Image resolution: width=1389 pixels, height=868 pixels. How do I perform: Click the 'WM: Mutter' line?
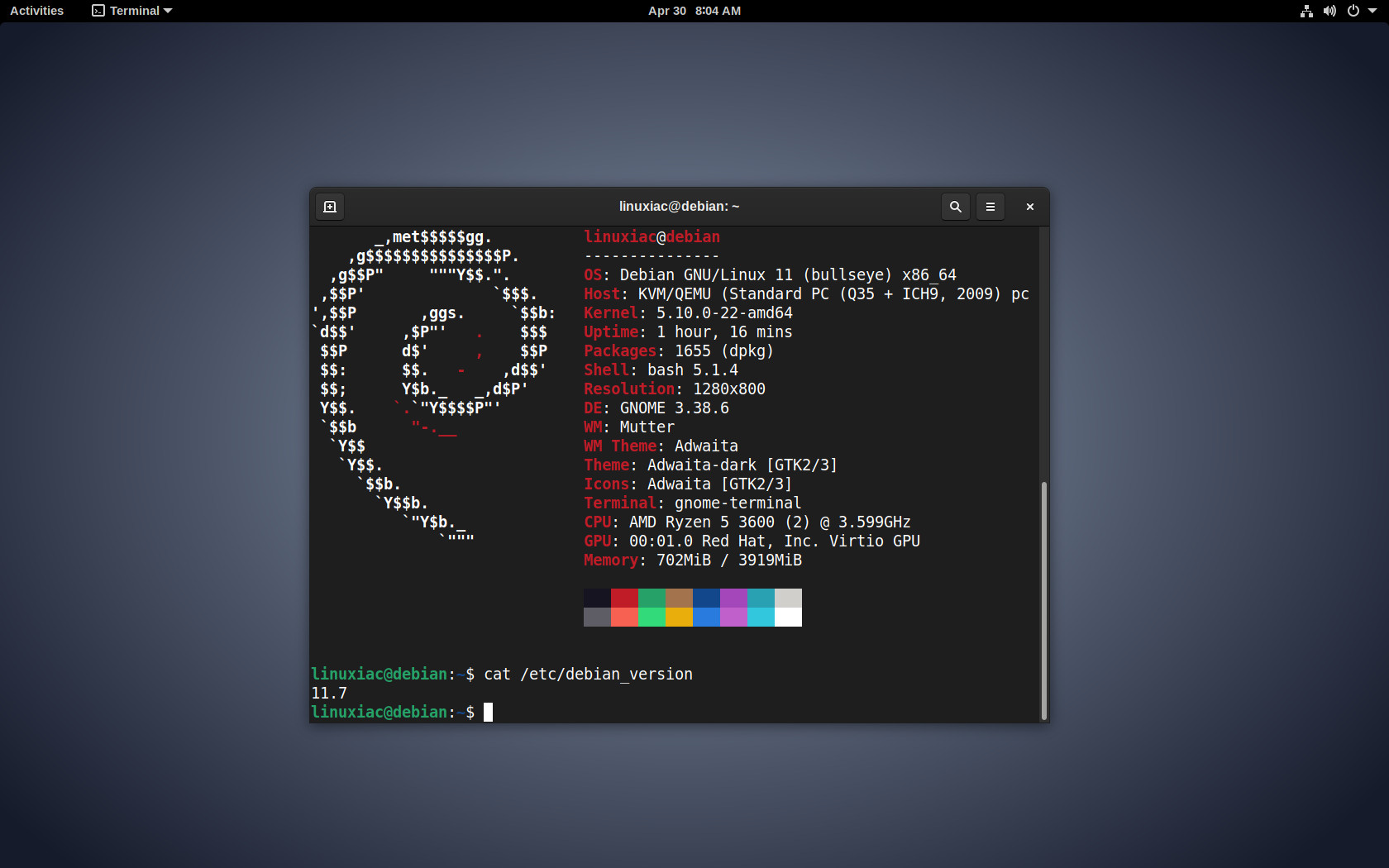click(629, 427)
